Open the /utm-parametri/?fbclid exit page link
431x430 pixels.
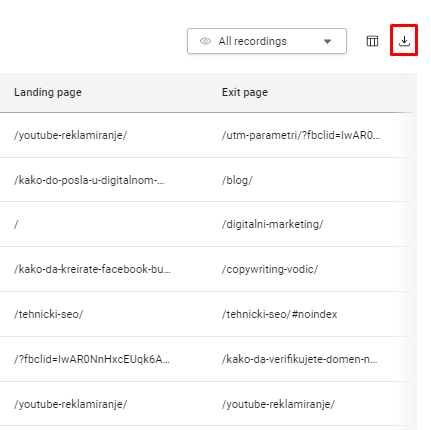pos(301,135)
